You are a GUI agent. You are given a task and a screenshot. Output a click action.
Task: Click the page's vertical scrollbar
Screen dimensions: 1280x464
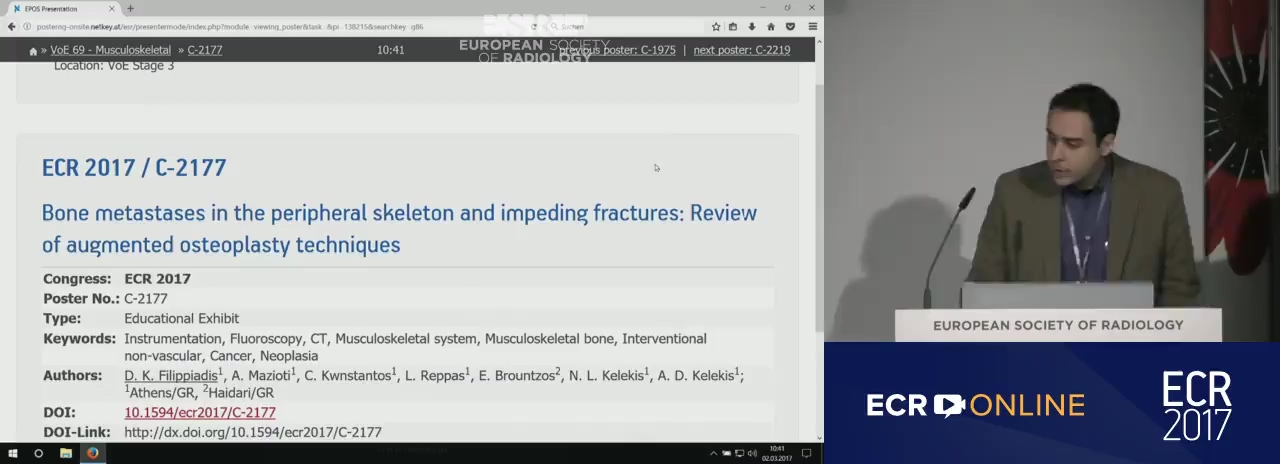coord(819,210)
